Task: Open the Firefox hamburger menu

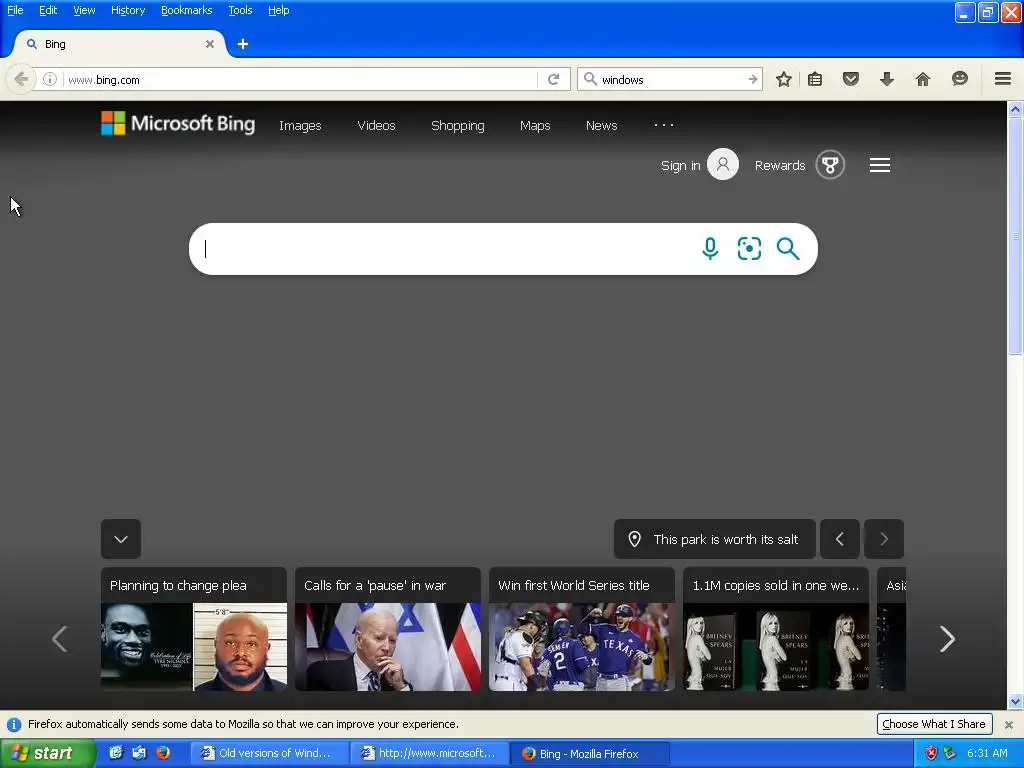Action: coord(1003,79)
